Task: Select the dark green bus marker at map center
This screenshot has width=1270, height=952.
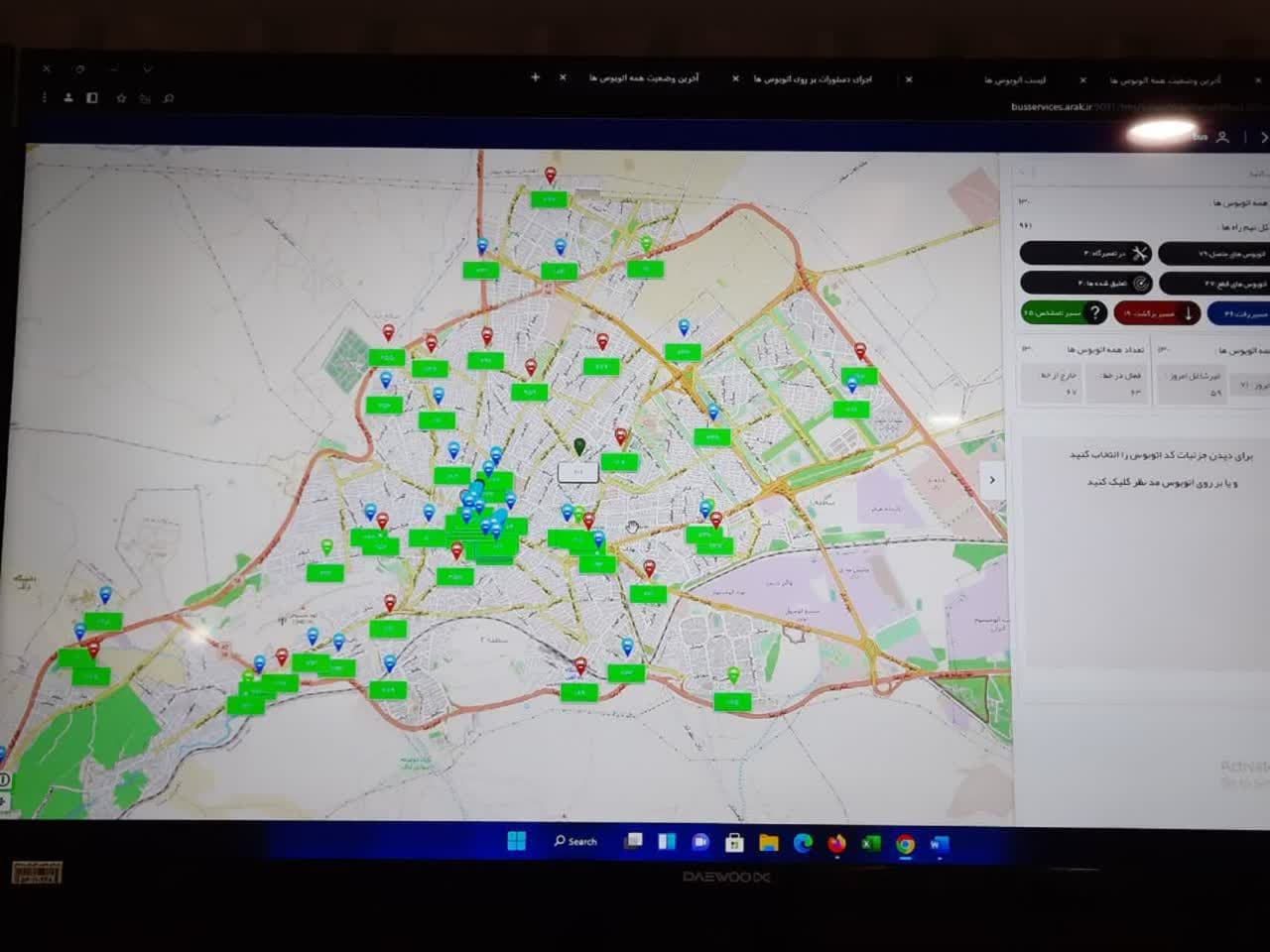Action: click(x=579, y=447)
